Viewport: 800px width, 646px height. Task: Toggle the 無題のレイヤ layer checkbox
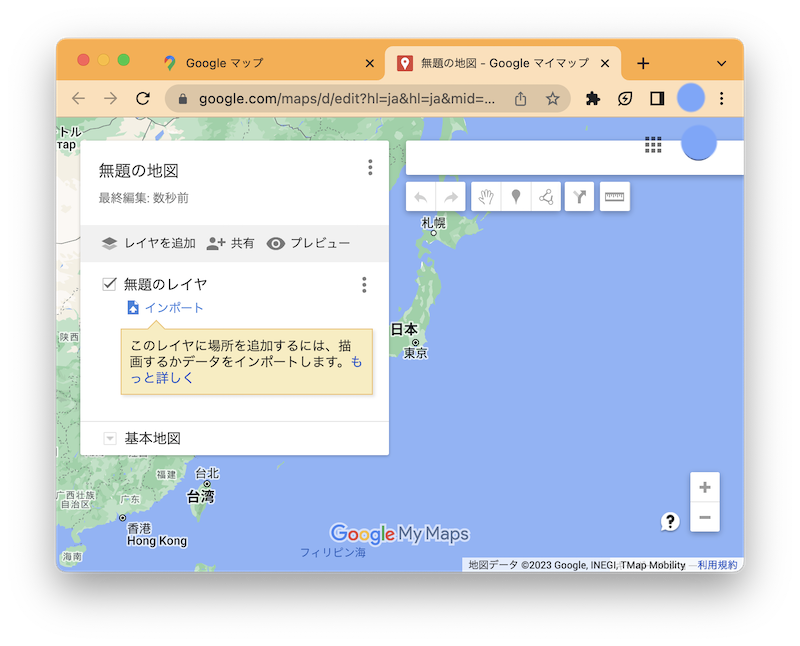click(110, 284)
